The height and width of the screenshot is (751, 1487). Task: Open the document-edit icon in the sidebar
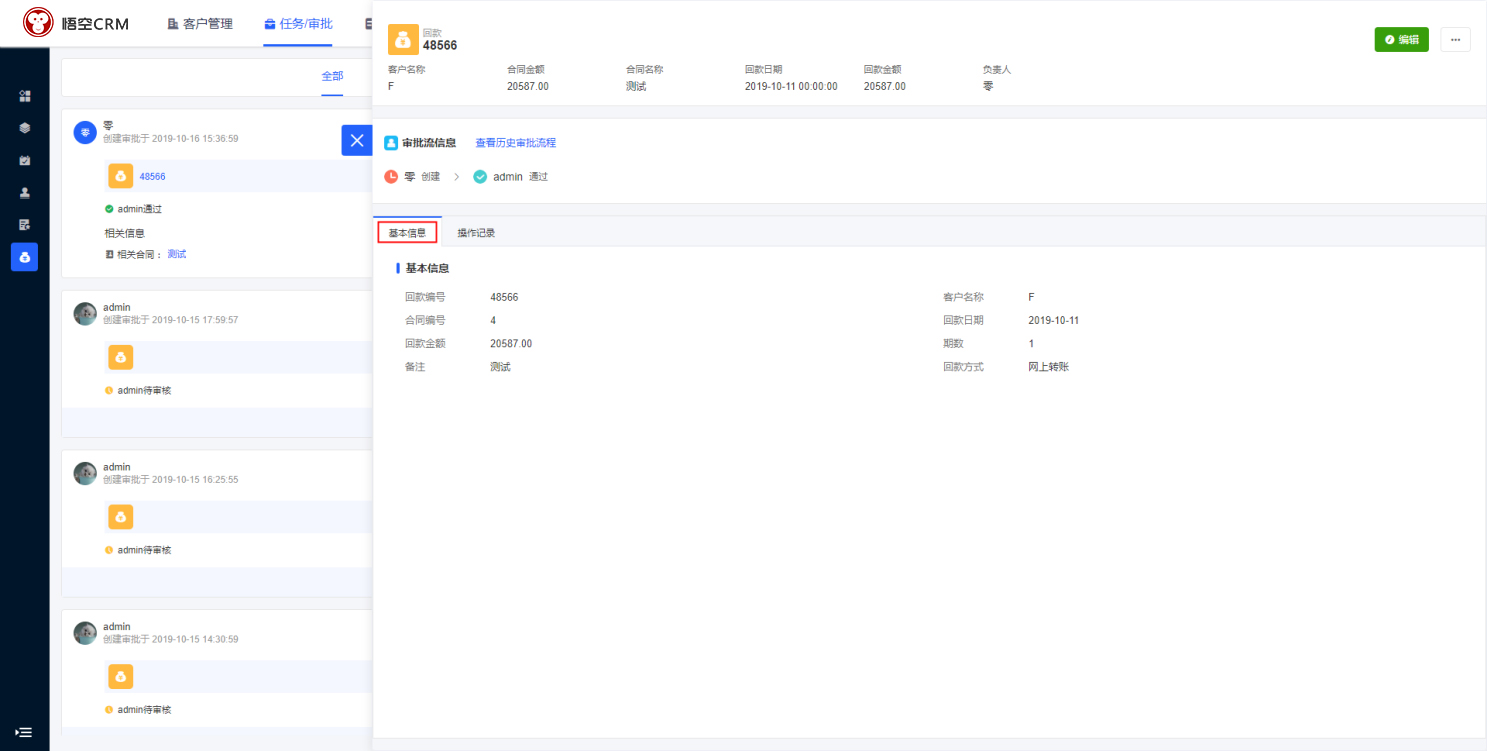[25, 225]
